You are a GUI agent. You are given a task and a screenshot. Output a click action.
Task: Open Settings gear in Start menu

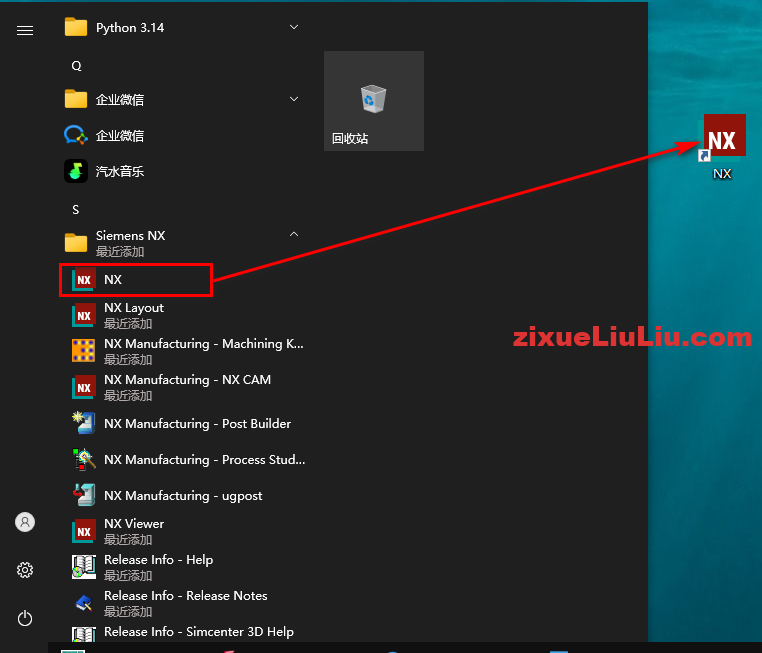25,570
